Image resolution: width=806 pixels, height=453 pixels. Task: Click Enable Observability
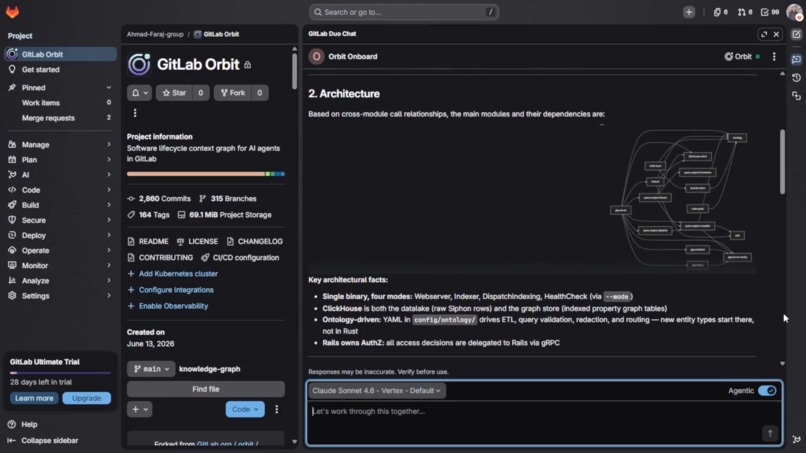pyautogui.click(x=168, y=306)
